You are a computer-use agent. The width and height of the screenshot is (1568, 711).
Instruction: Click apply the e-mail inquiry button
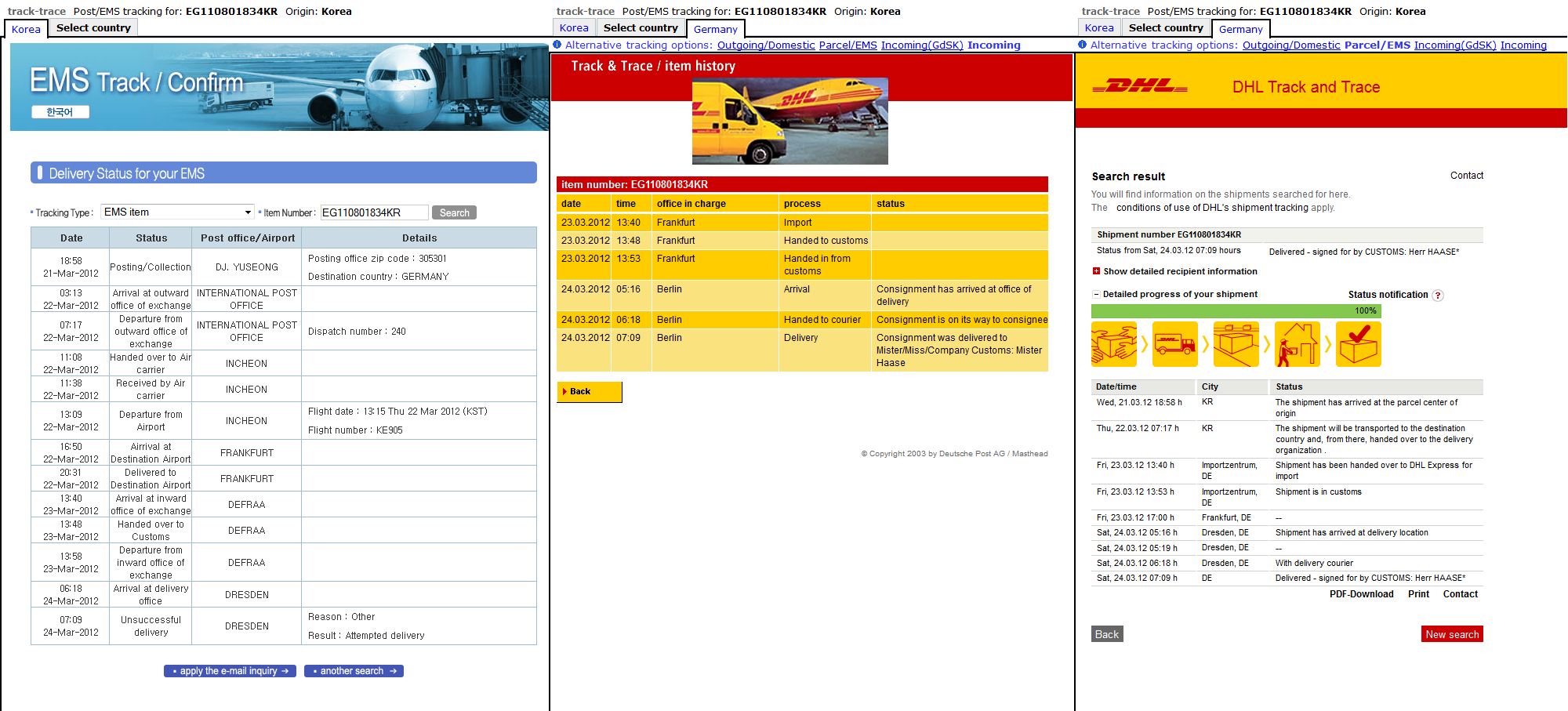pos(230,671)
